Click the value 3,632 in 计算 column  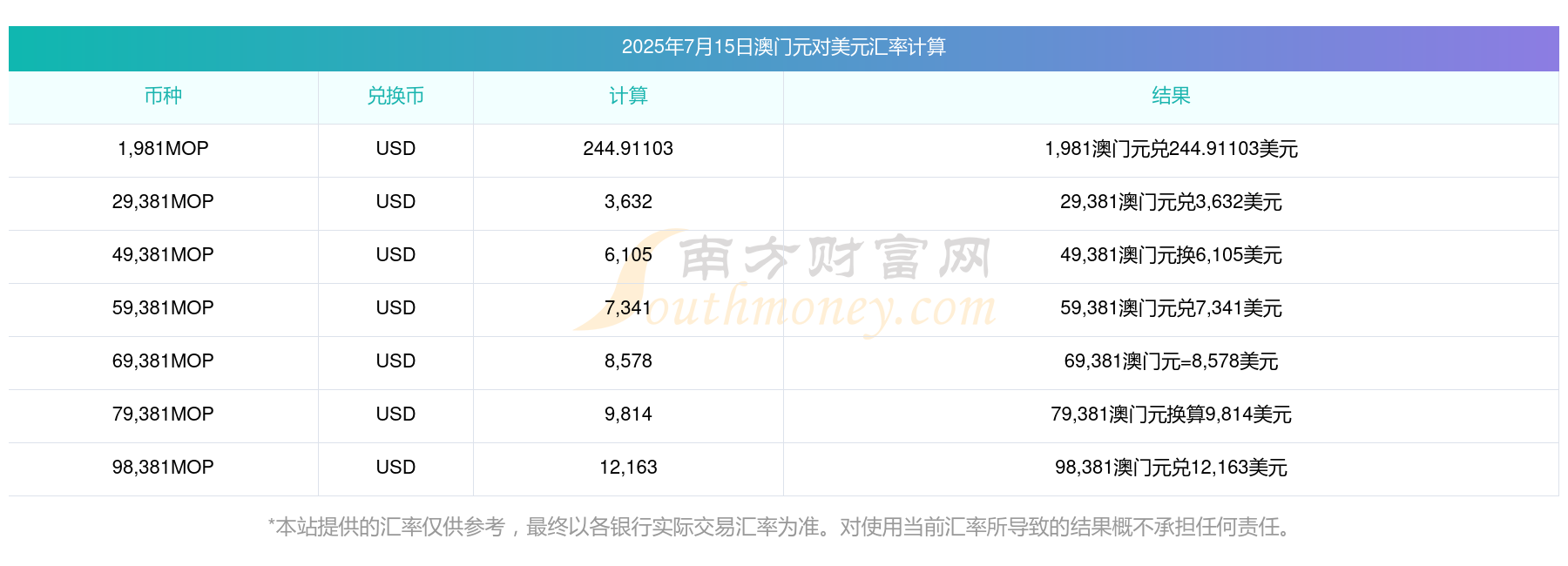pos(628,202)
